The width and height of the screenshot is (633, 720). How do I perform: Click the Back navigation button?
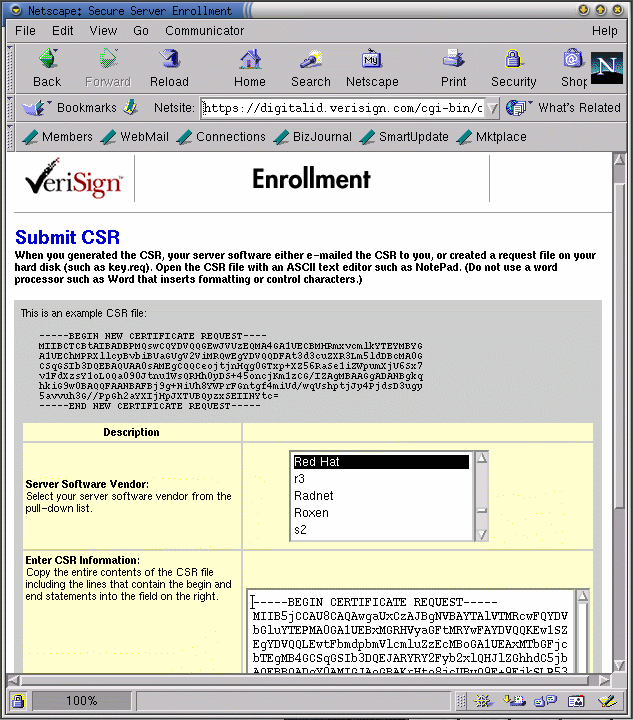tap(47, 67)
